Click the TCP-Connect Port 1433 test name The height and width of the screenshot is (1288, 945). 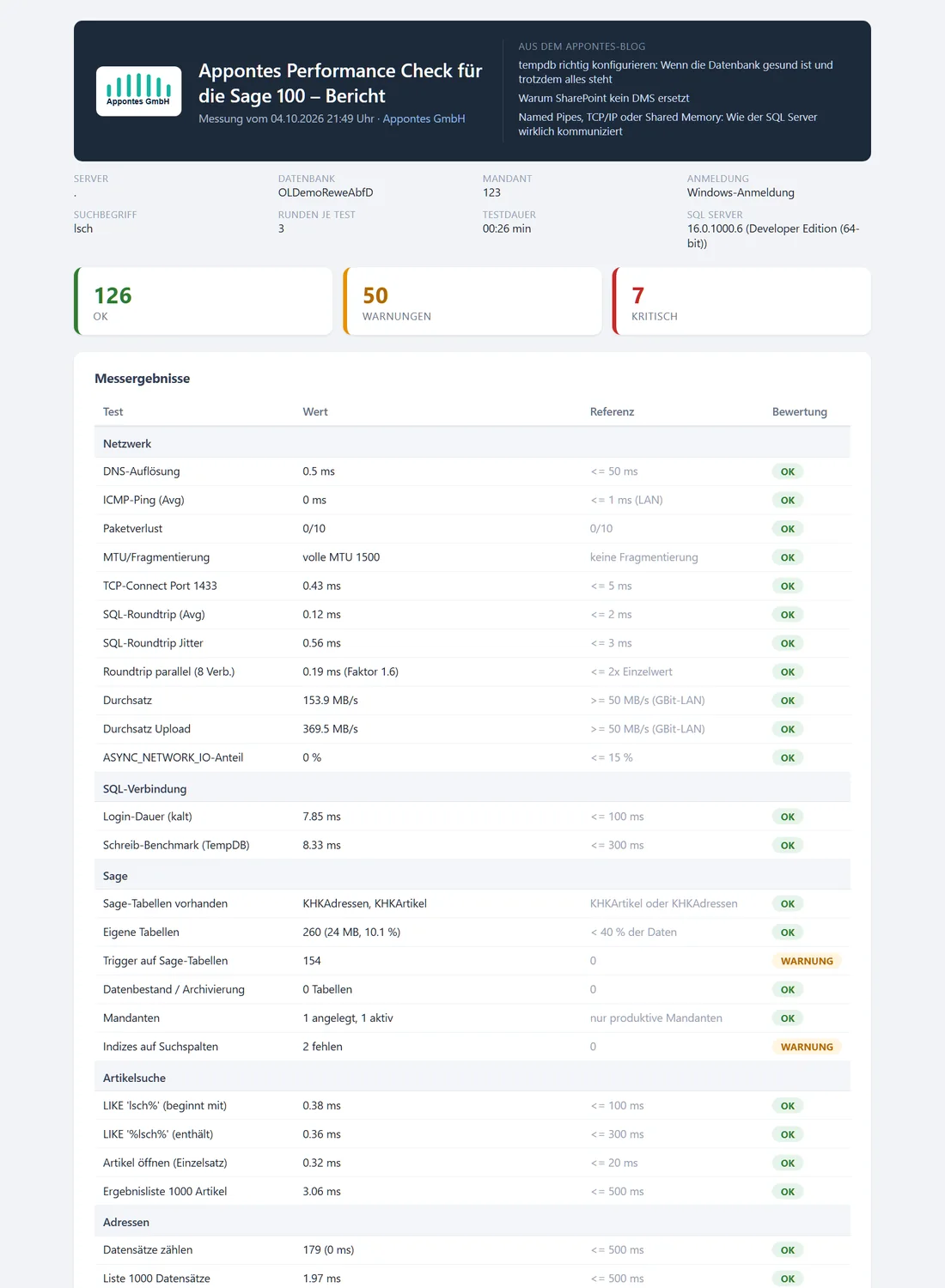click(160, 586)
